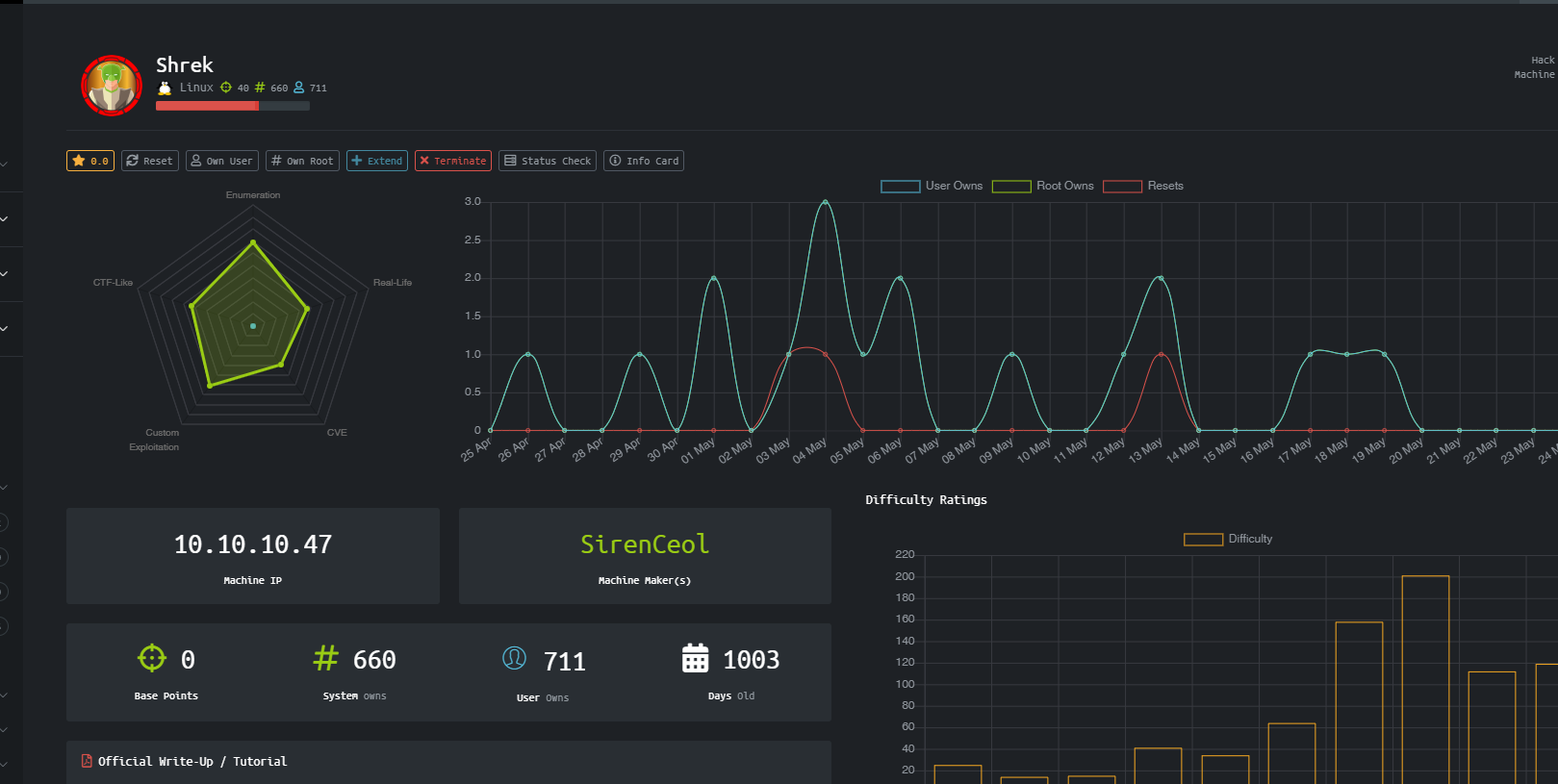The height and width of the screenshot is (784, 1558).
Task: Click the 1003 days old value
Action: coord(752,660)
